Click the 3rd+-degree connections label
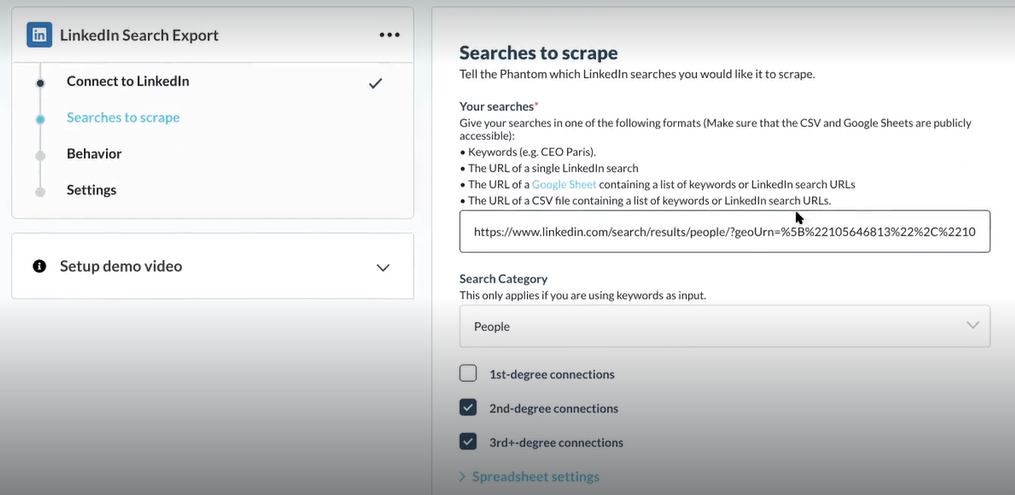 pos(556,443)
